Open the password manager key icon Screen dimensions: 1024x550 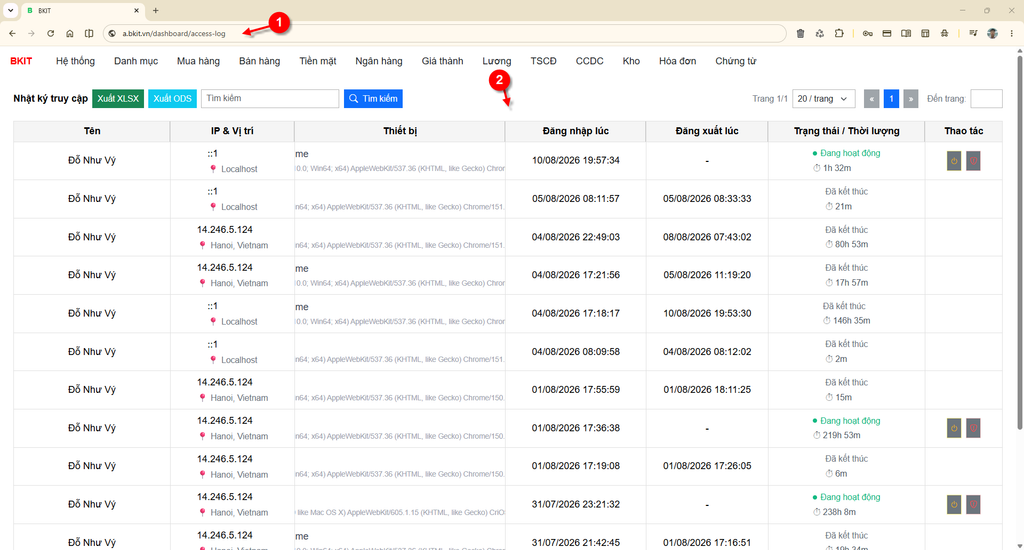pos(867,33)
